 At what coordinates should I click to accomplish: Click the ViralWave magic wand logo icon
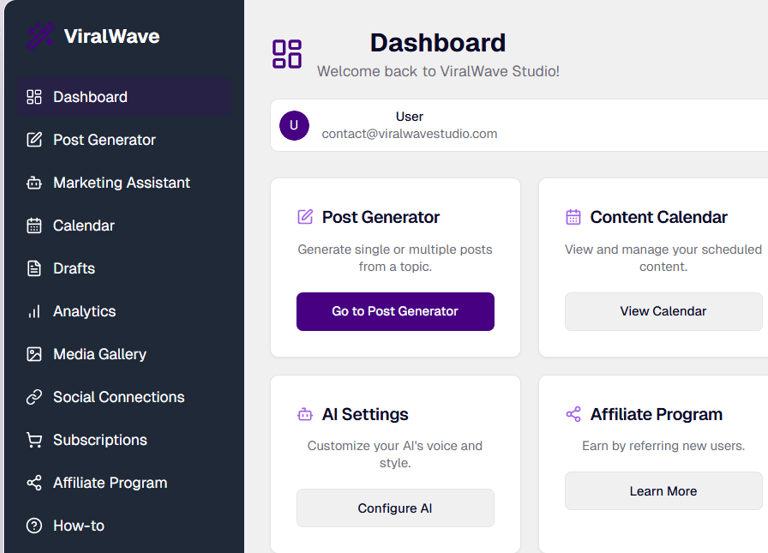pos(40,36)
